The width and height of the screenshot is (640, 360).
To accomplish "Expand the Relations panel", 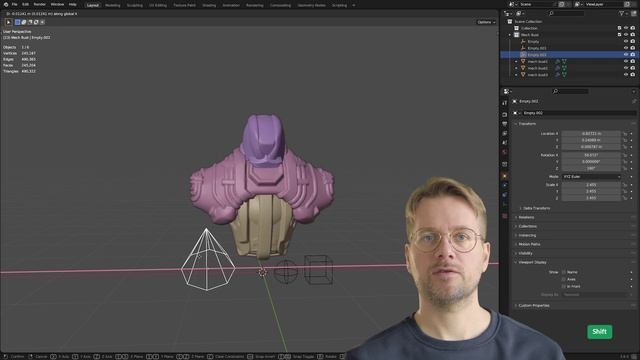I will pos(526,217).
